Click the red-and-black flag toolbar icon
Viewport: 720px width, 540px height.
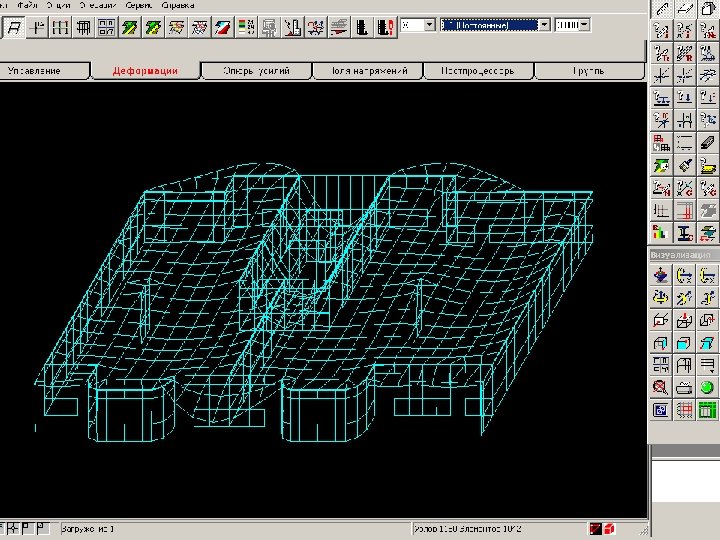224,27
